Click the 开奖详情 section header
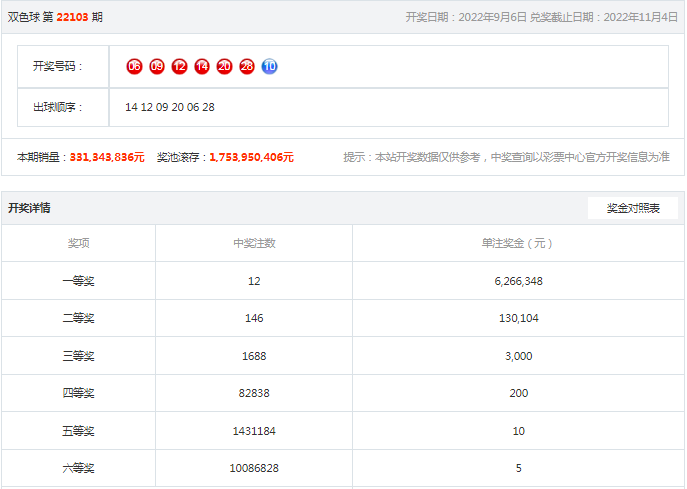The image size is (687, 489). 29,208
